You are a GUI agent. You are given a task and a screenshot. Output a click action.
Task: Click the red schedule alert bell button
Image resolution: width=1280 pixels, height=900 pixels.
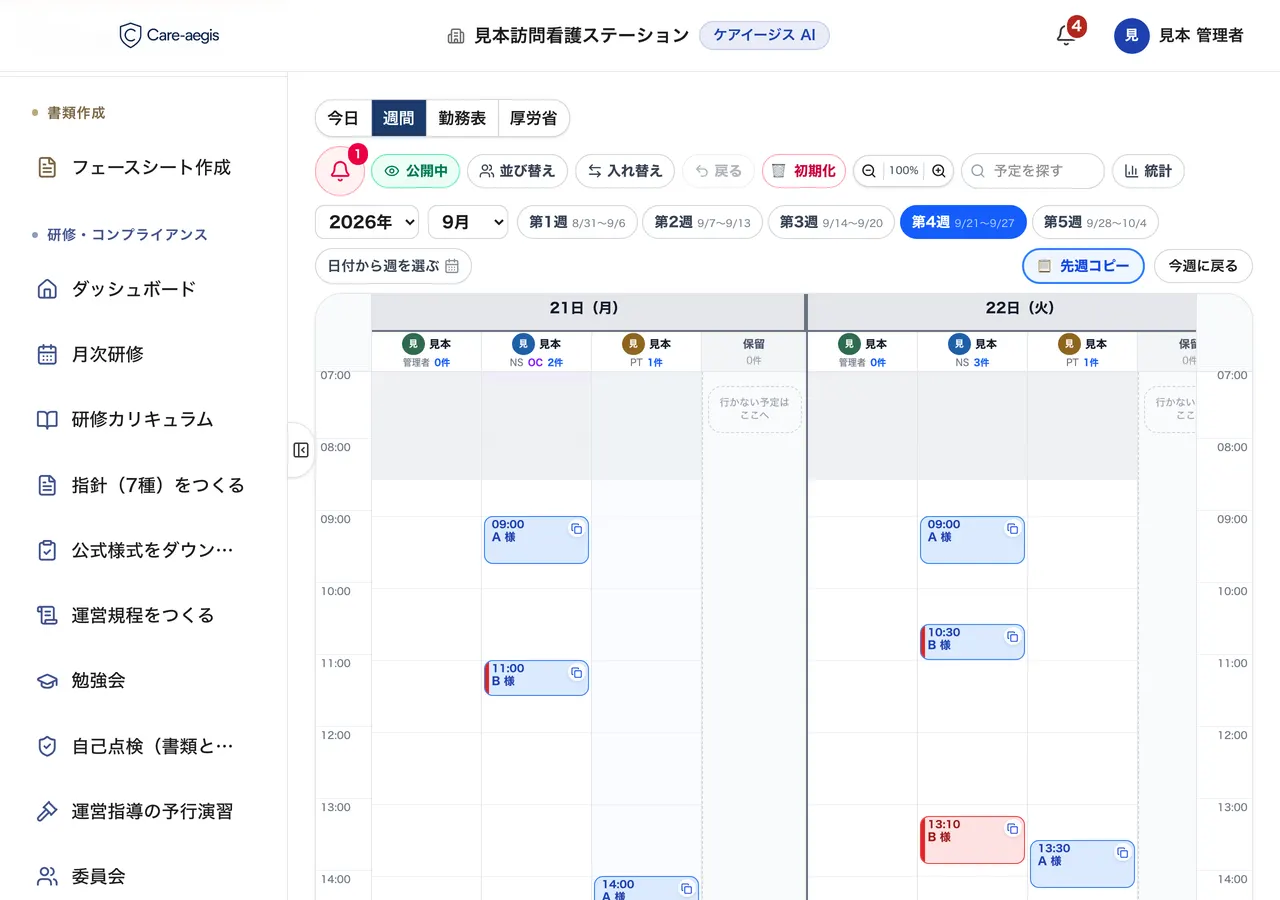[340, 171]
